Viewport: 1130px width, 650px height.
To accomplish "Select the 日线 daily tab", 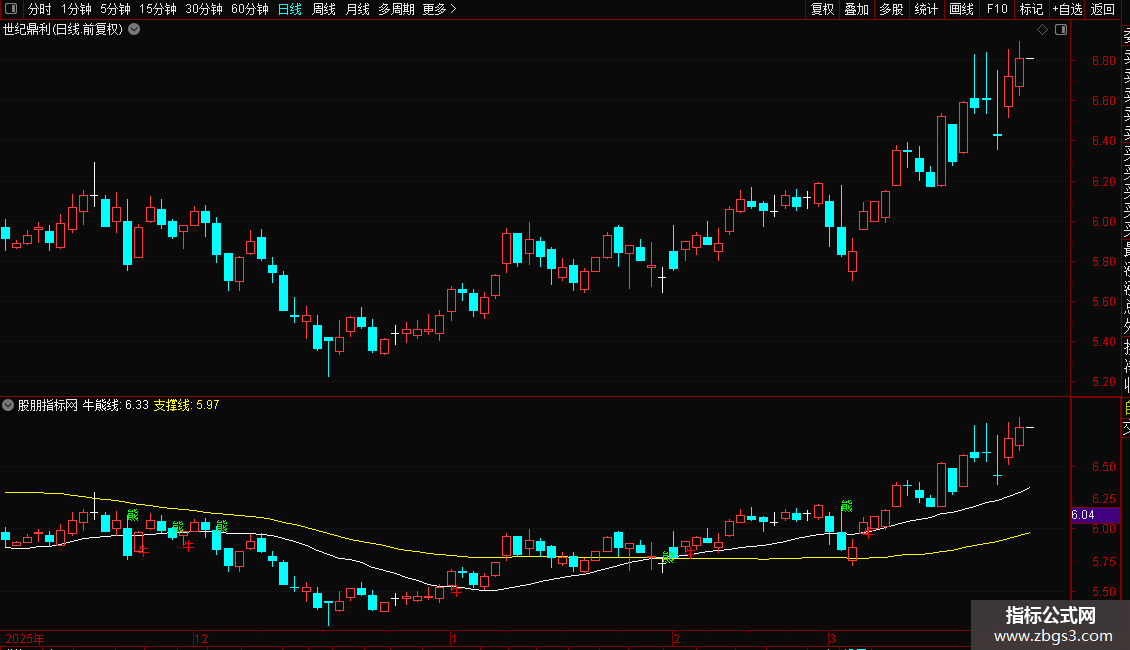I will (x=290, y=9).
